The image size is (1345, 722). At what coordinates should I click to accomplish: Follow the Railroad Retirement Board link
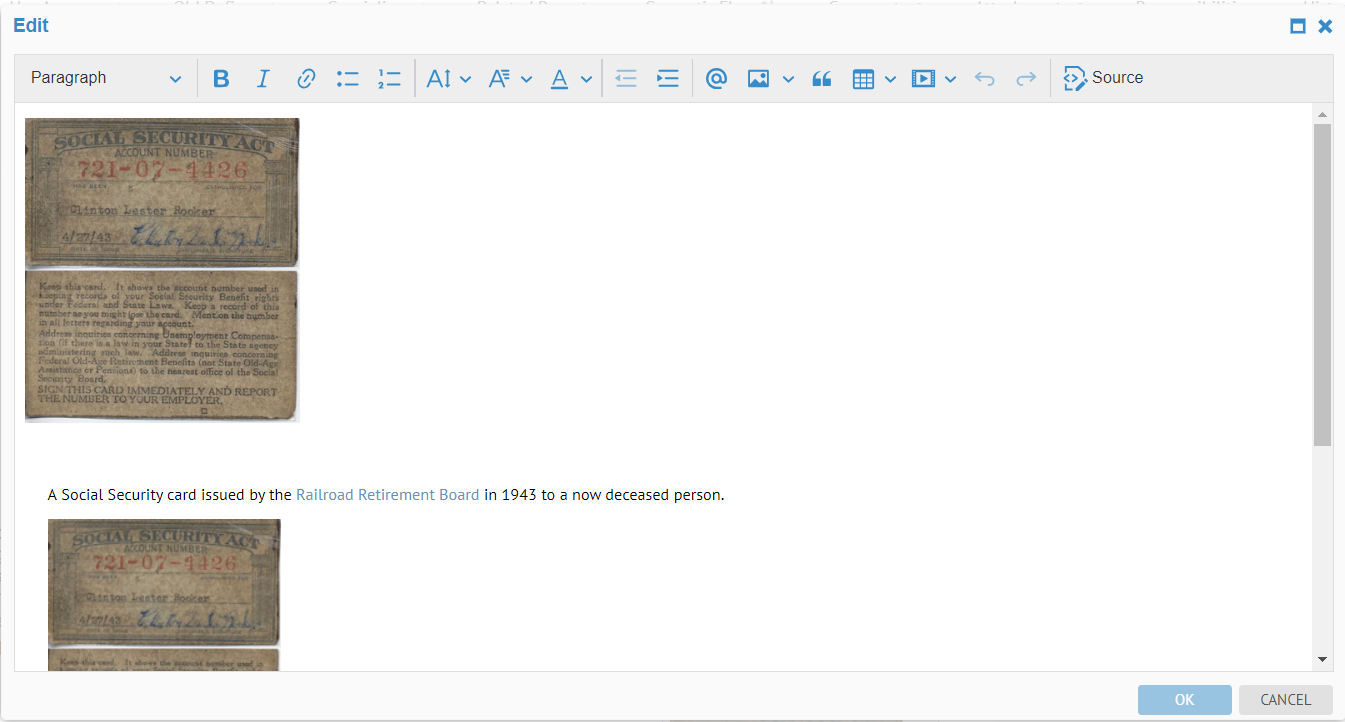[x=387, y=495]
